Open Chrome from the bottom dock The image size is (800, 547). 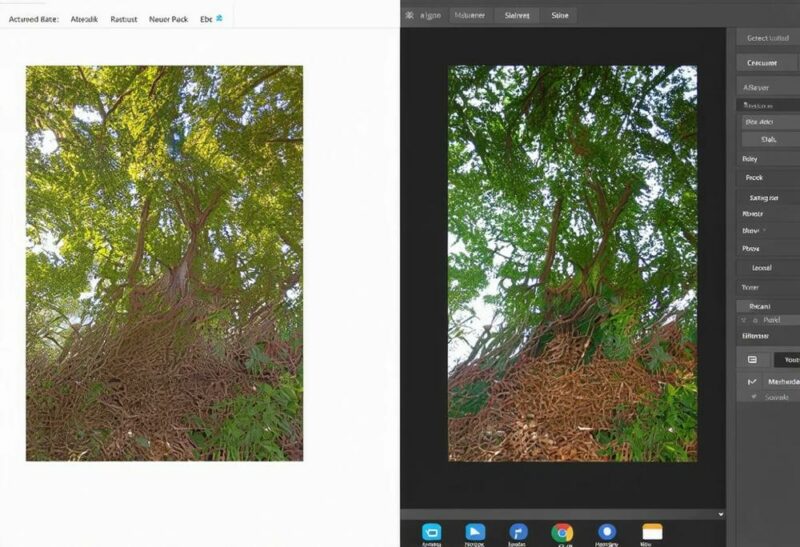pos(562,532)
